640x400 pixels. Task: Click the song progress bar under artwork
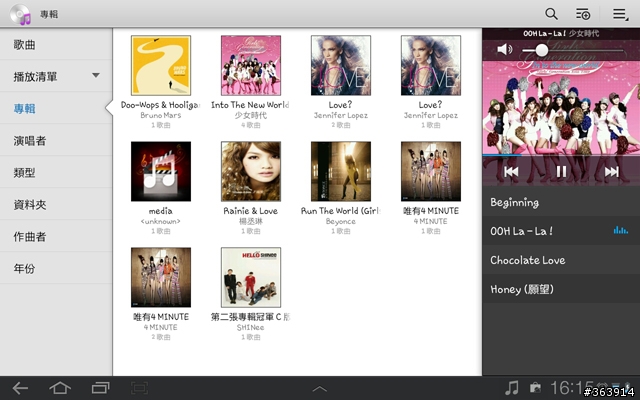click(561, 155)
